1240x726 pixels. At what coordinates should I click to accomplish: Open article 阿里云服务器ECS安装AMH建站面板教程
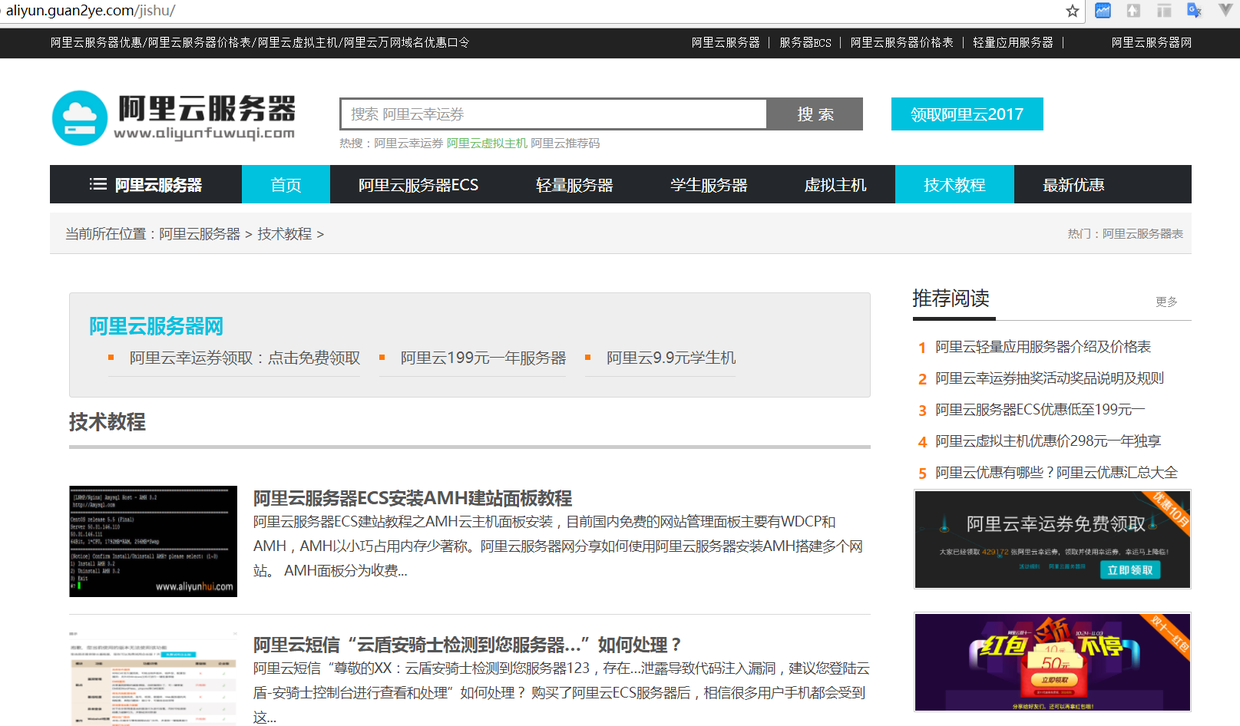pos(413,498)
